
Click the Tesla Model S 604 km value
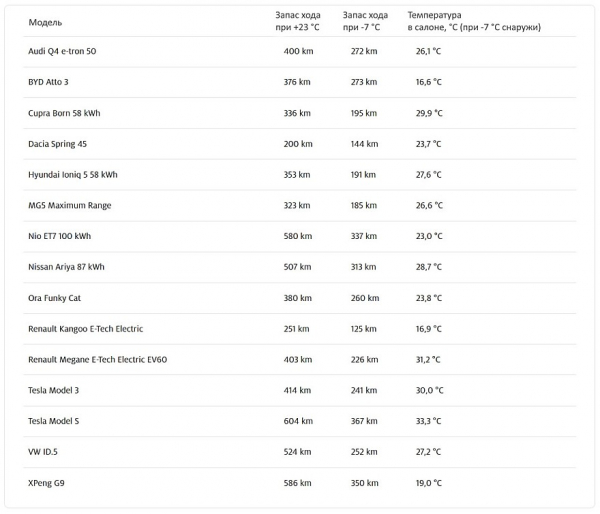pos(298,421)
